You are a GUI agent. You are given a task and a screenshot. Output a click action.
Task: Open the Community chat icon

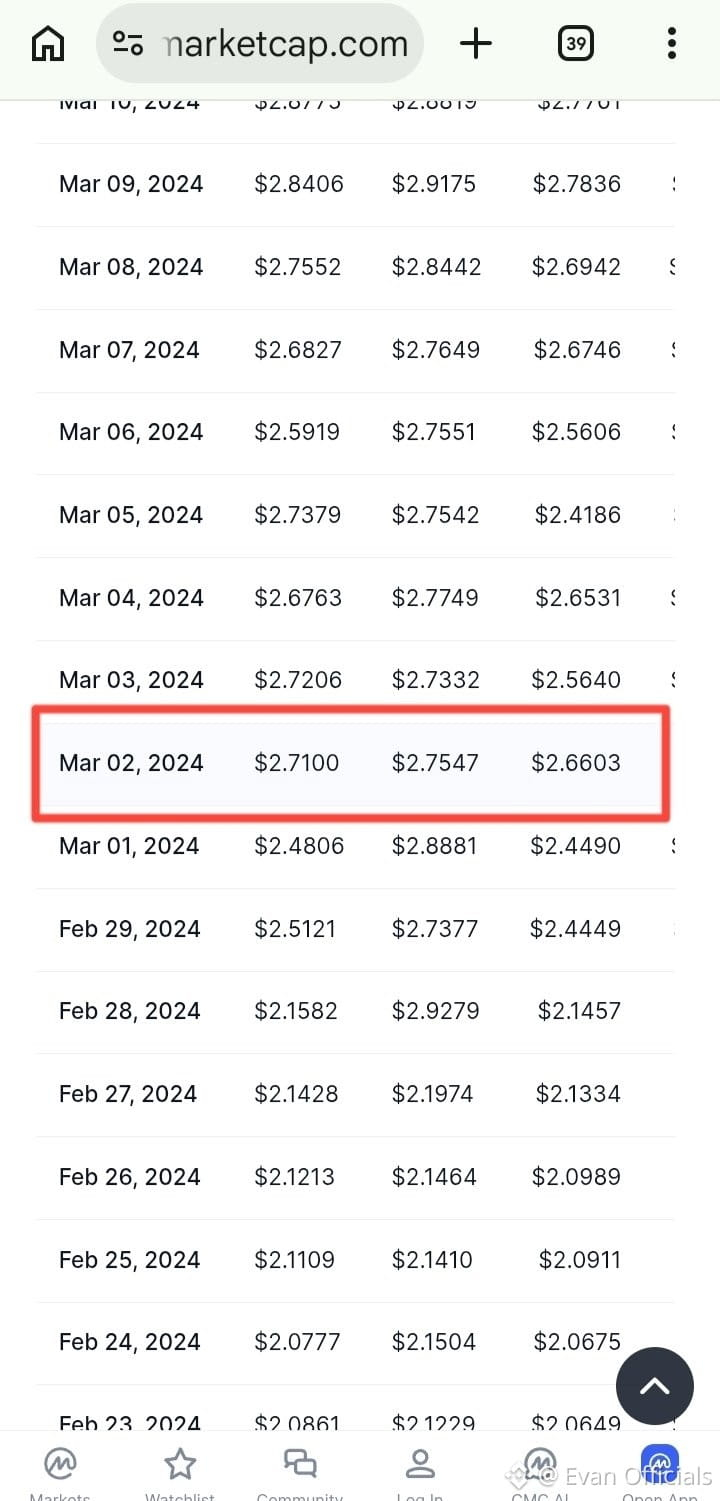tap(300, 1472)
